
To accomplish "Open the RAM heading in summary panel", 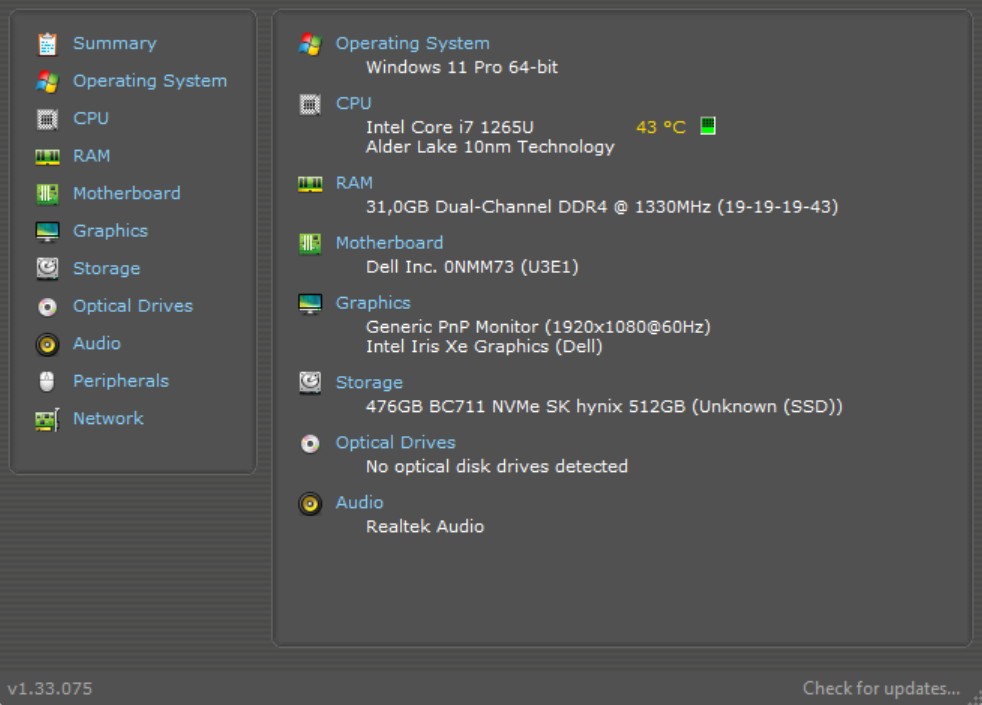I will tap(354, 183).
